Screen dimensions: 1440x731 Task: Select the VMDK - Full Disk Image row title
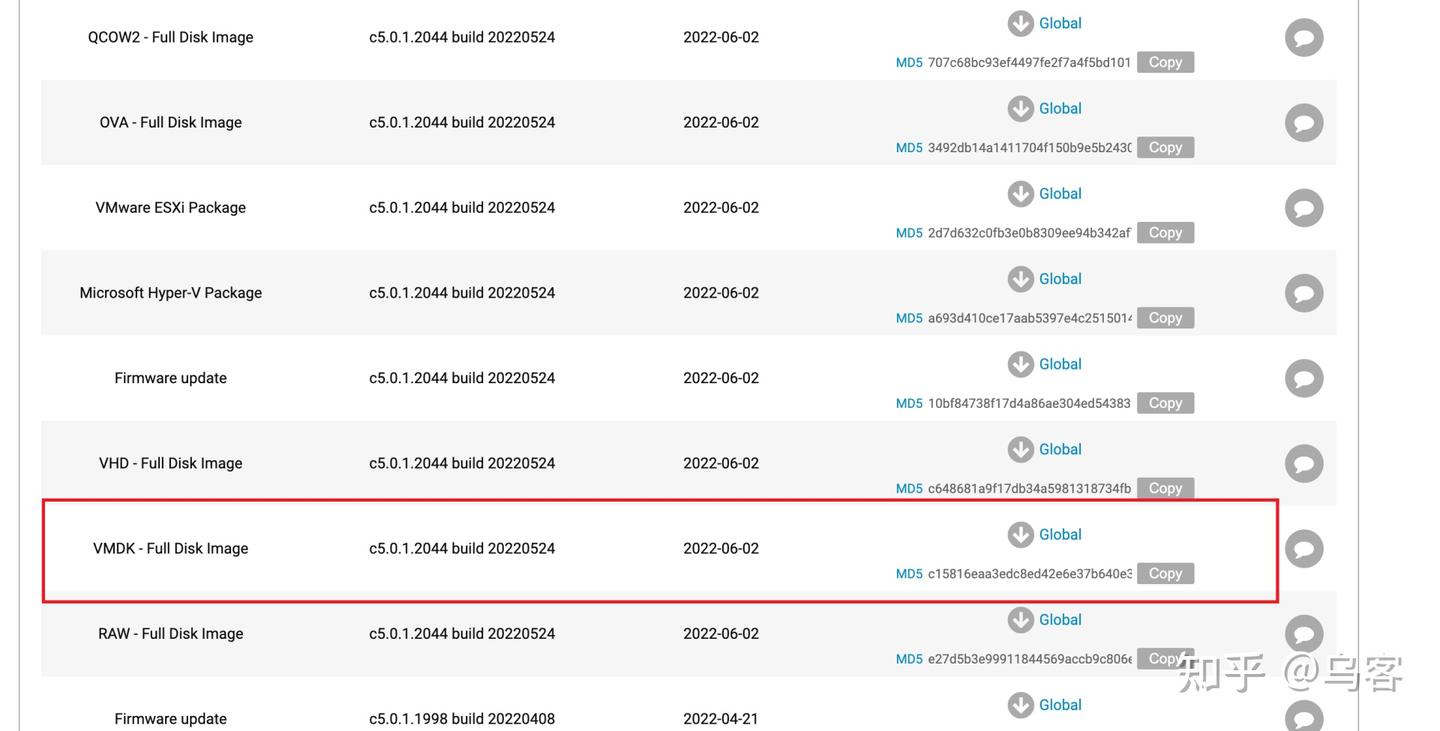(x=170, y=548)
